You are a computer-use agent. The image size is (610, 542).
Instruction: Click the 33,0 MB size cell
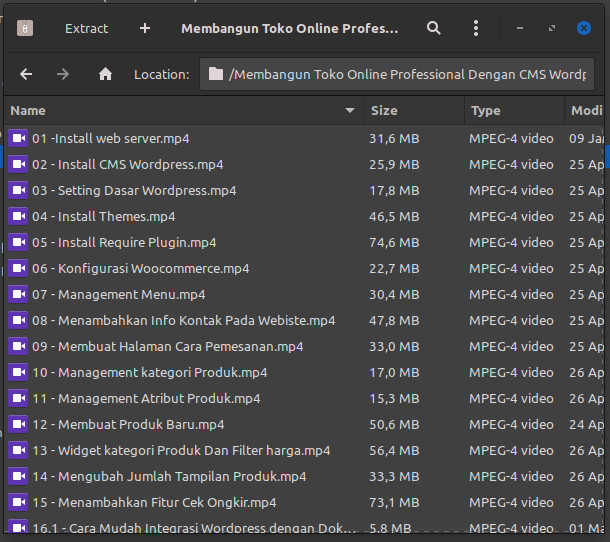point(394,347)
